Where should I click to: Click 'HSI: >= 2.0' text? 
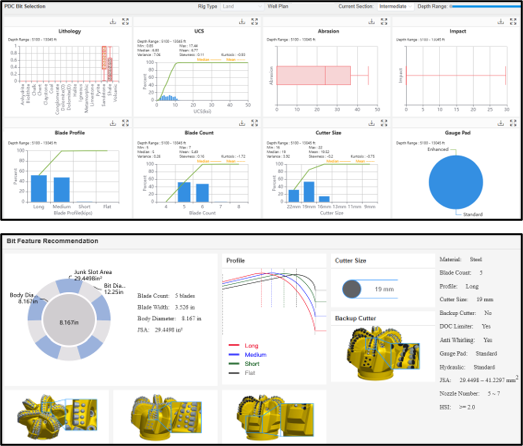[457, 407]
